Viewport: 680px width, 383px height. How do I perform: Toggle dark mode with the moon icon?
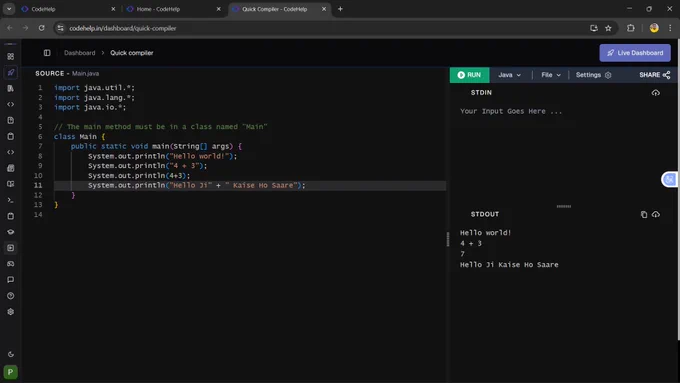(10, 354)
